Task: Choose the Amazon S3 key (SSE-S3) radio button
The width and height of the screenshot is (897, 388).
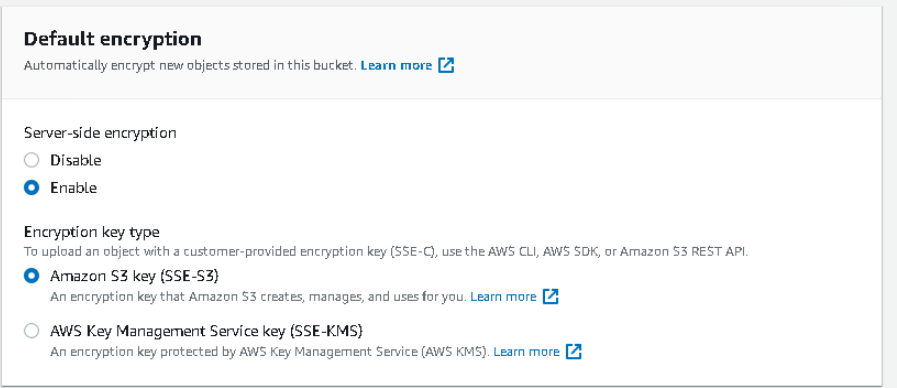Action: (31, 276)
